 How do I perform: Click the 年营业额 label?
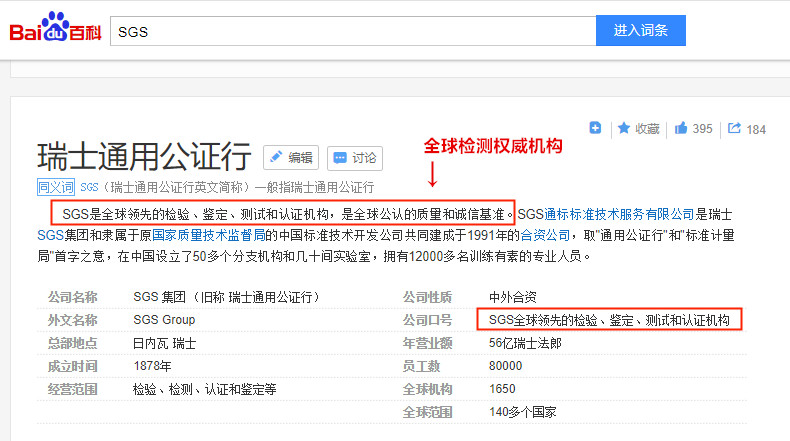(x=427, y=343)
